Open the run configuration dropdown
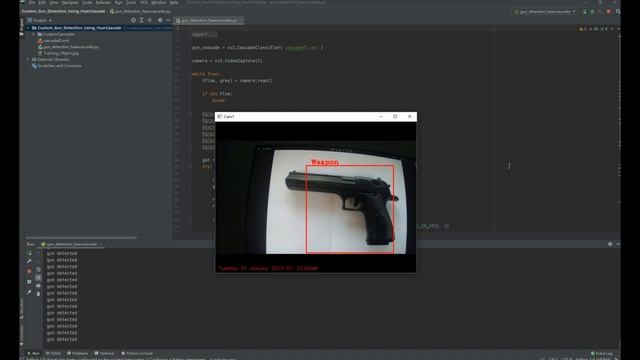The image size is (640, 360). tap(545, 12)
